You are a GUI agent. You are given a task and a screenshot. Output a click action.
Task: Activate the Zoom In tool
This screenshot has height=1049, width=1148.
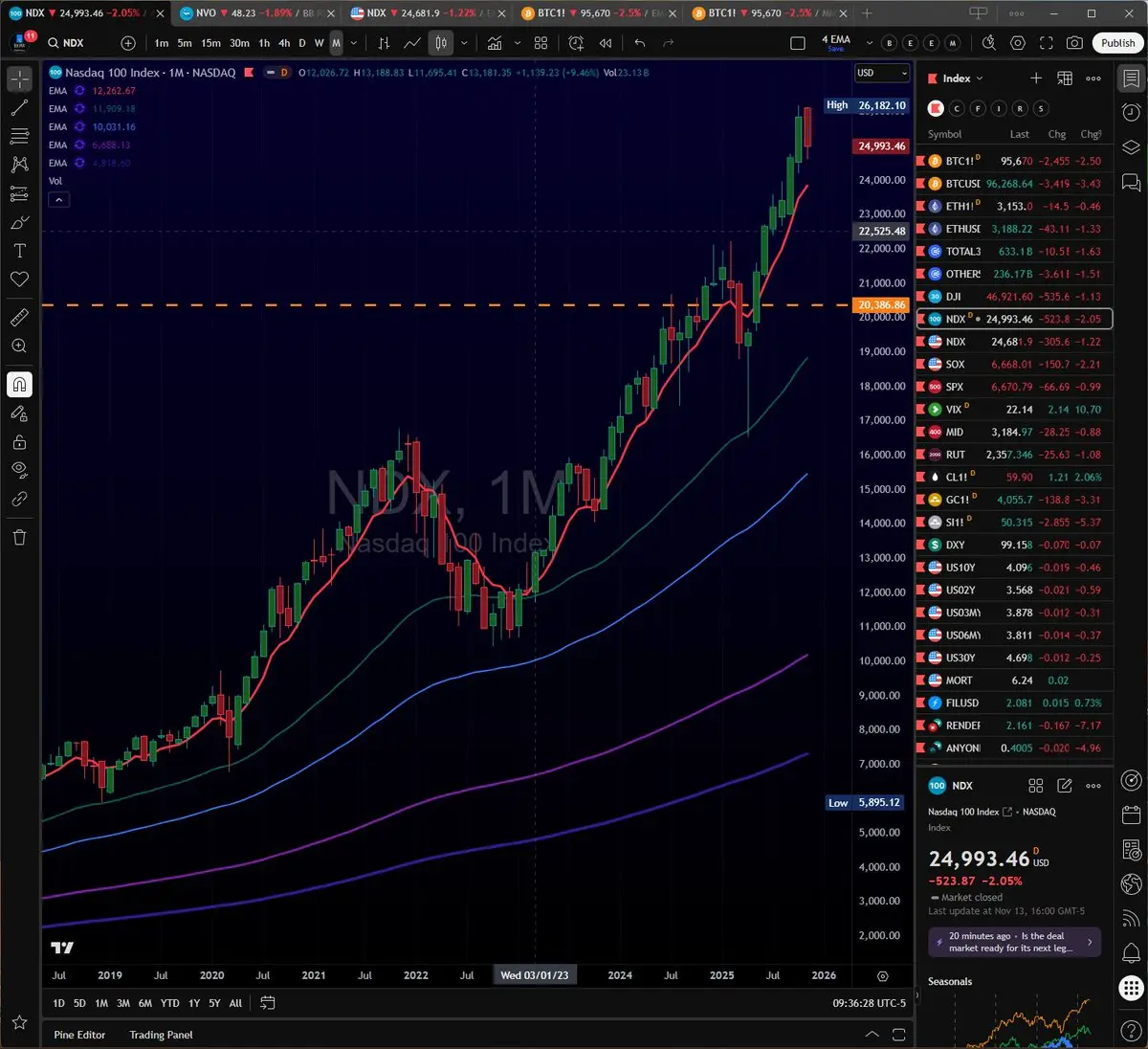point(19,346)
